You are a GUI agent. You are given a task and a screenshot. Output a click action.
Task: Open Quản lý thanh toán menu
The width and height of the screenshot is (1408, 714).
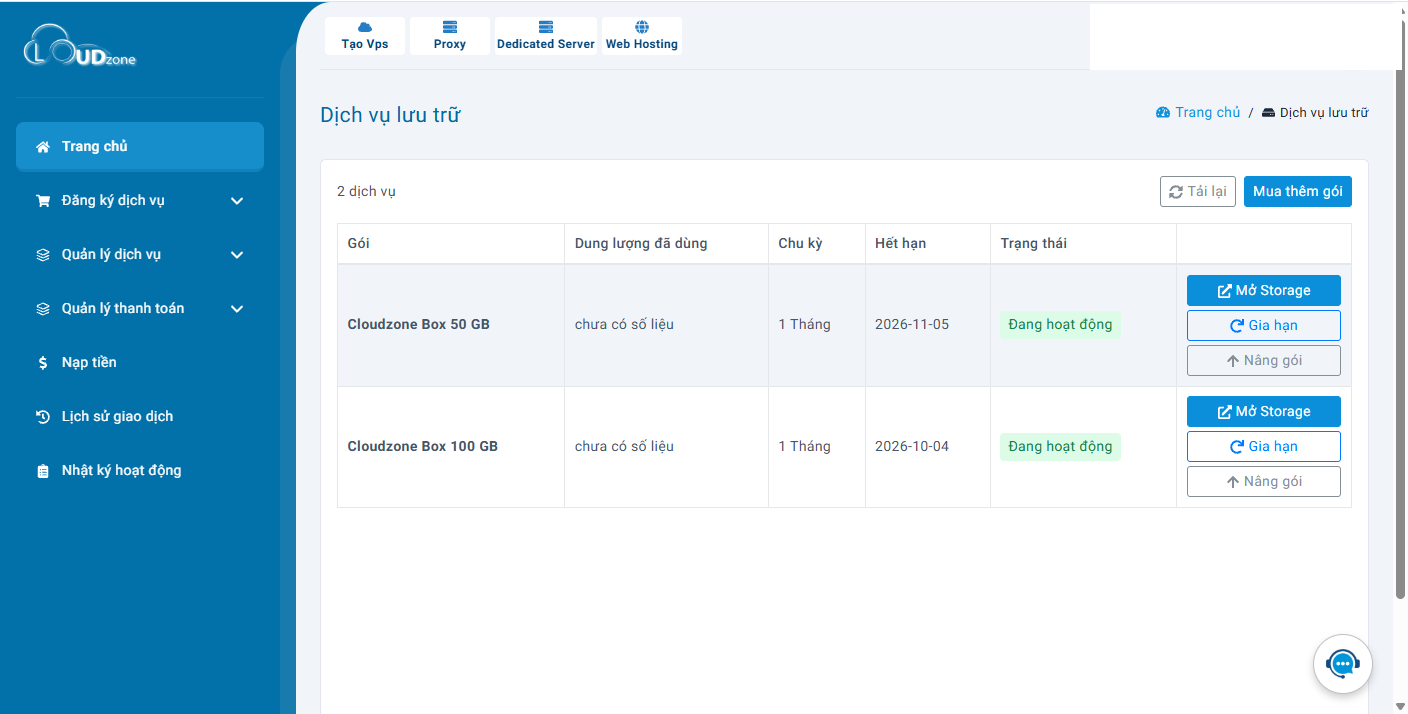(x=140, y=309)
